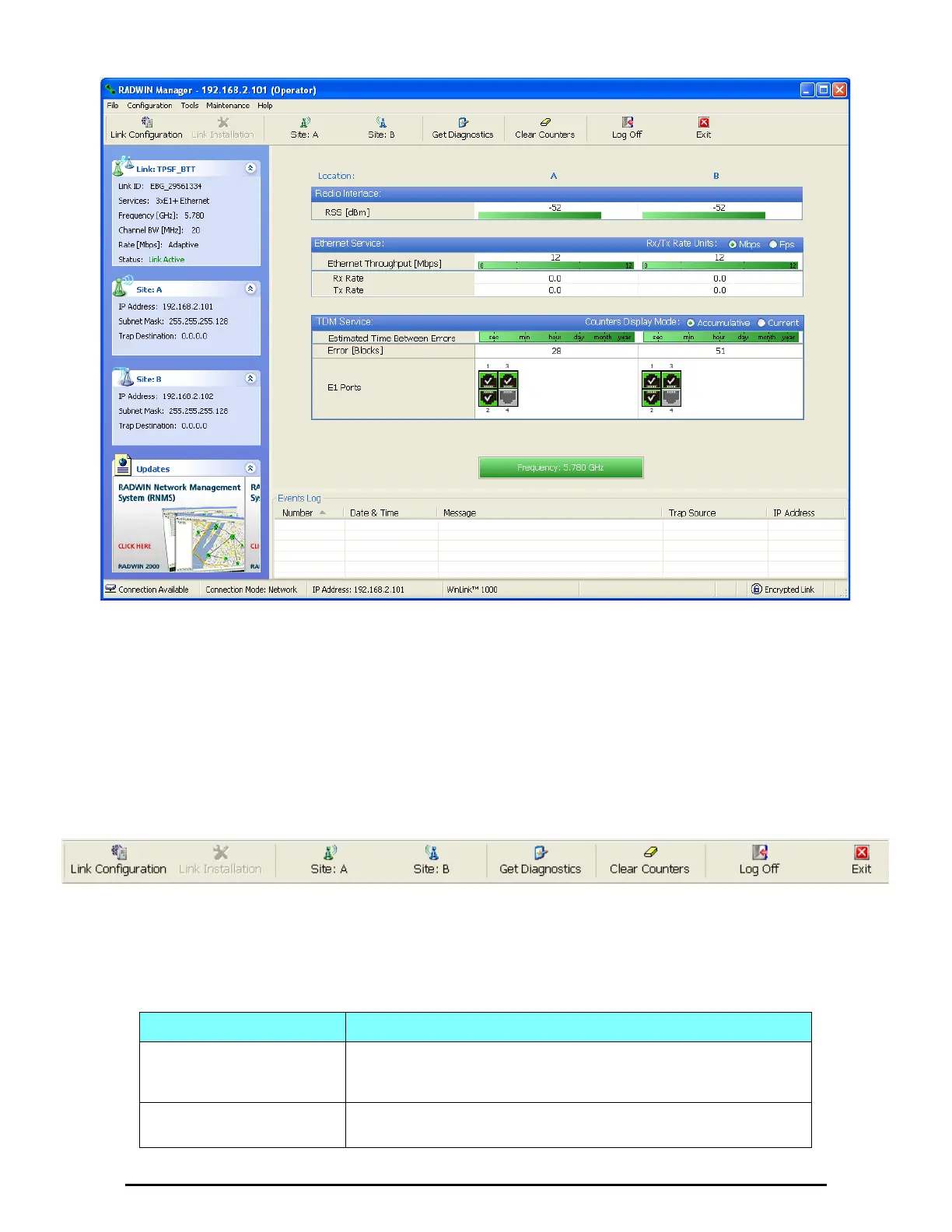
Task: Click the Message column header in Events Log
Action: 551,513
